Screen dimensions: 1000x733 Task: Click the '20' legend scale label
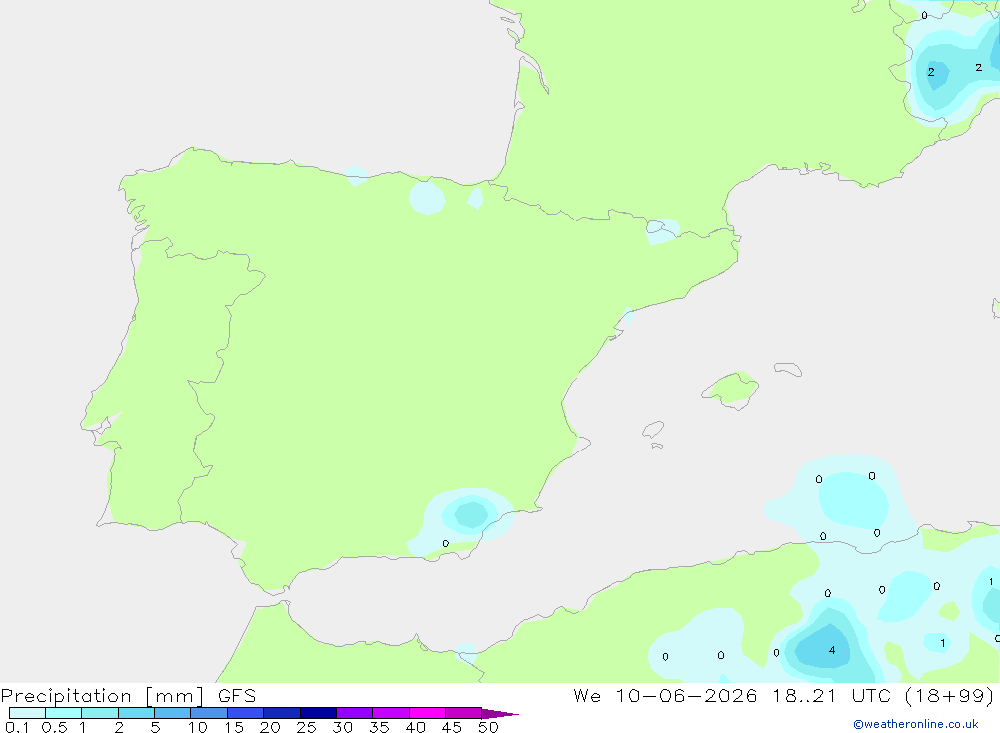click(x=270, y=727)
